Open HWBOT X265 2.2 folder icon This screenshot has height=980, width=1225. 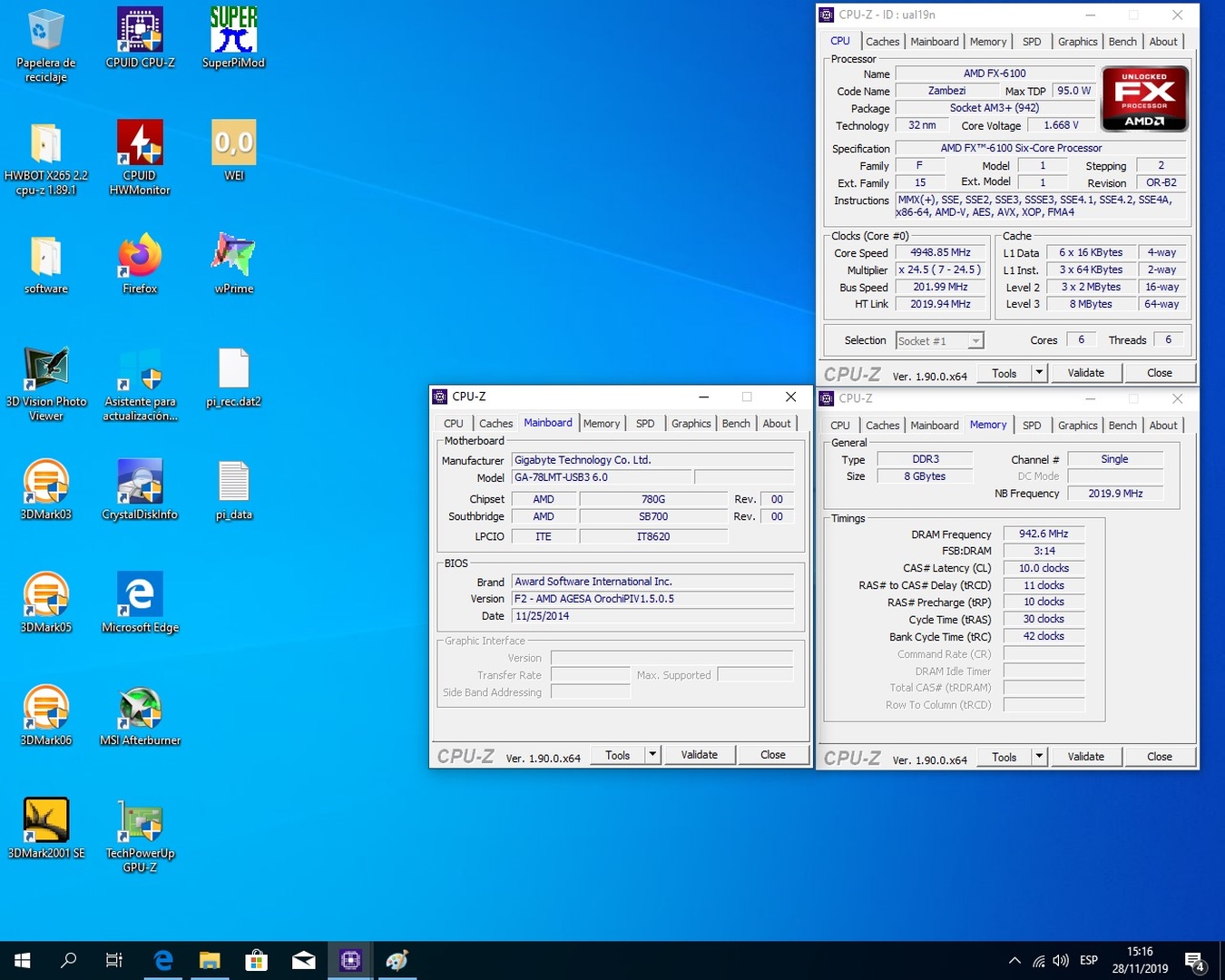45,159
